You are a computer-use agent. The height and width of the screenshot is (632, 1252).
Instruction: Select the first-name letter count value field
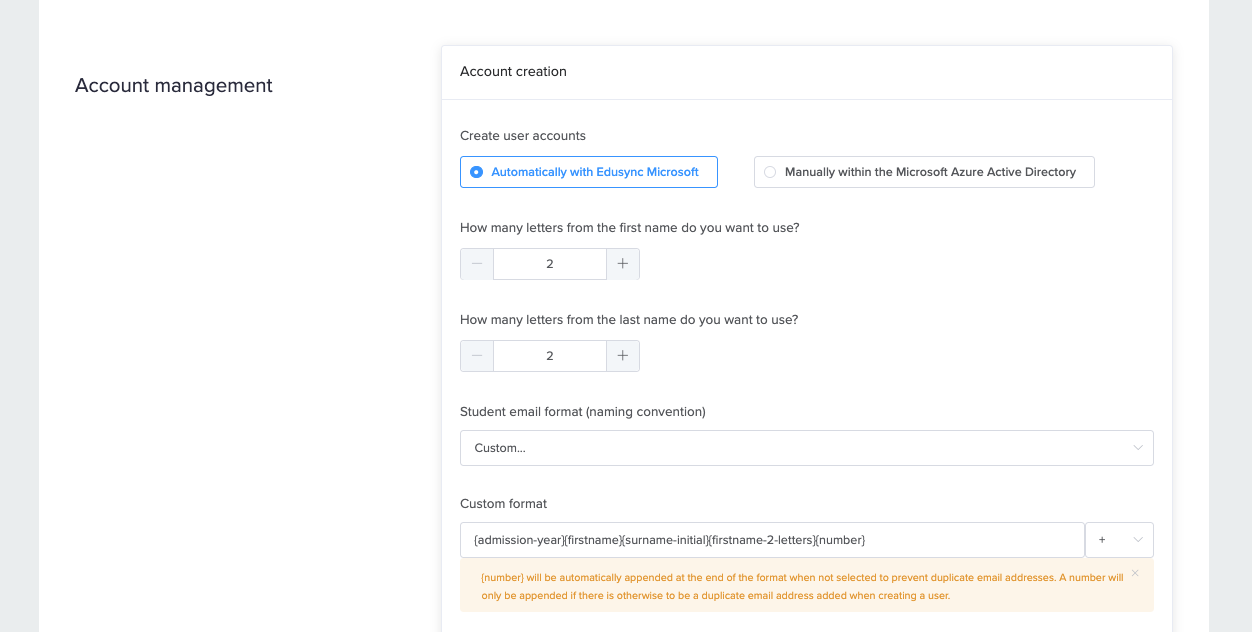click(549, 263)
